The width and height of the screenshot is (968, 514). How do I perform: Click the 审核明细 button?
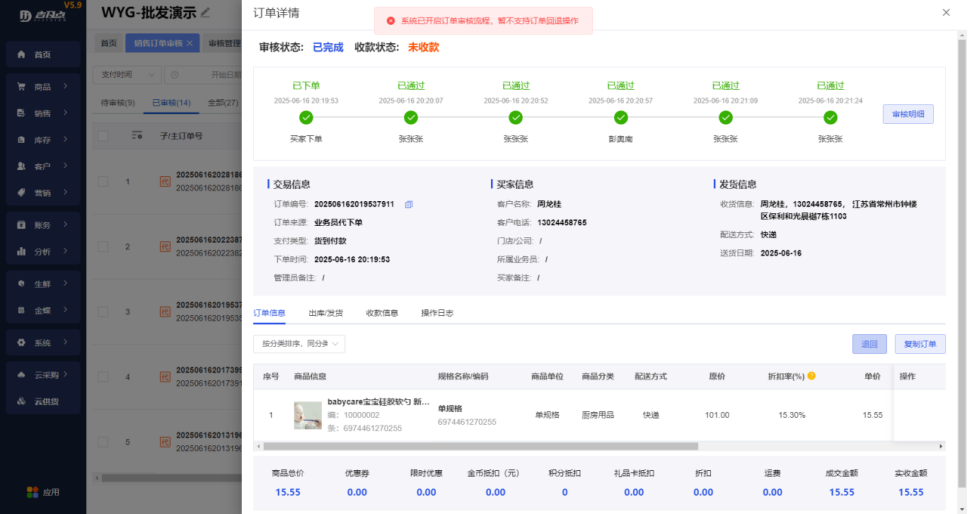(908, 115)
